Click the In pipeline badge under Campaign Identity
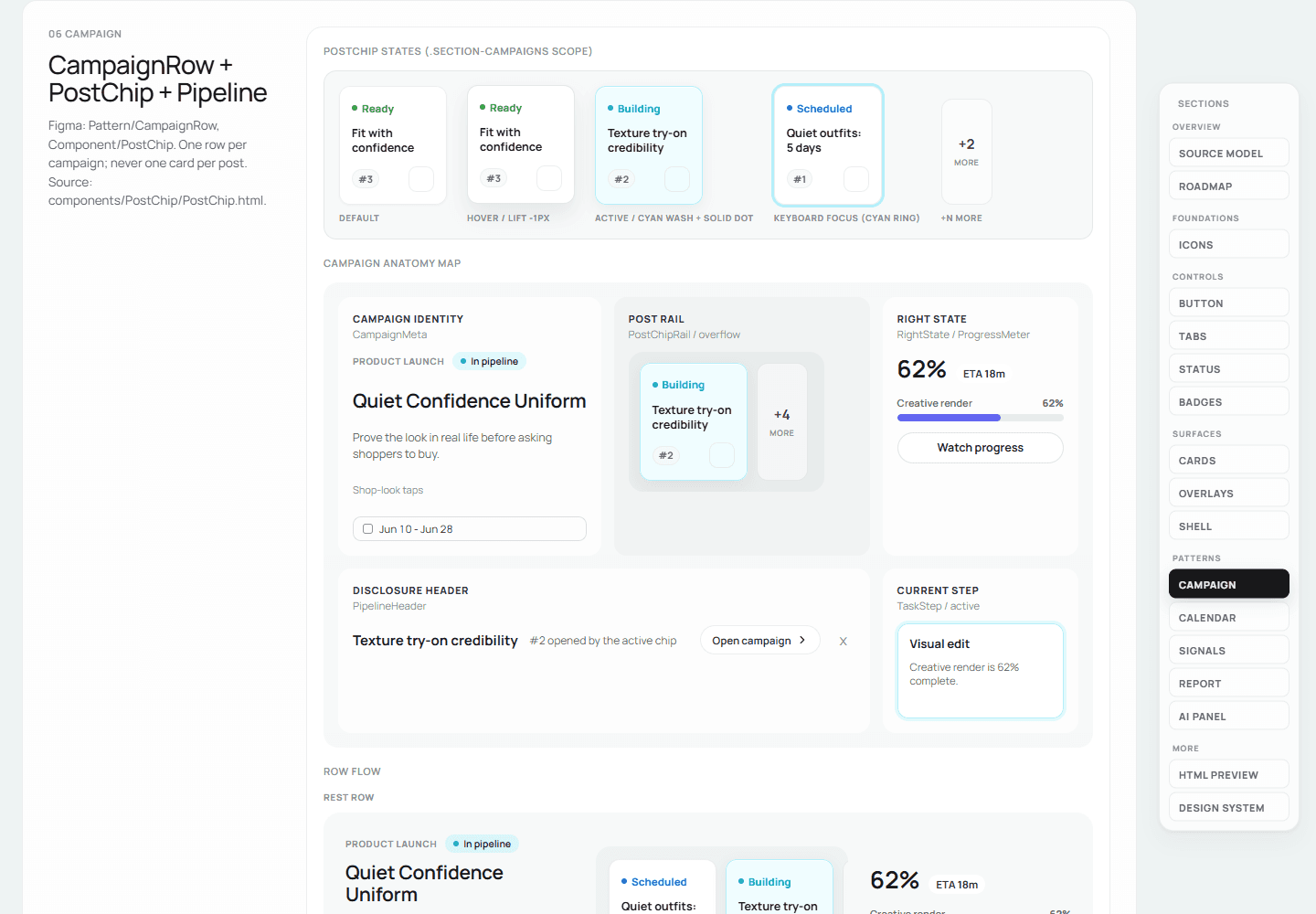The height and width of the screenshot is (914, 1316). [490, 361]
